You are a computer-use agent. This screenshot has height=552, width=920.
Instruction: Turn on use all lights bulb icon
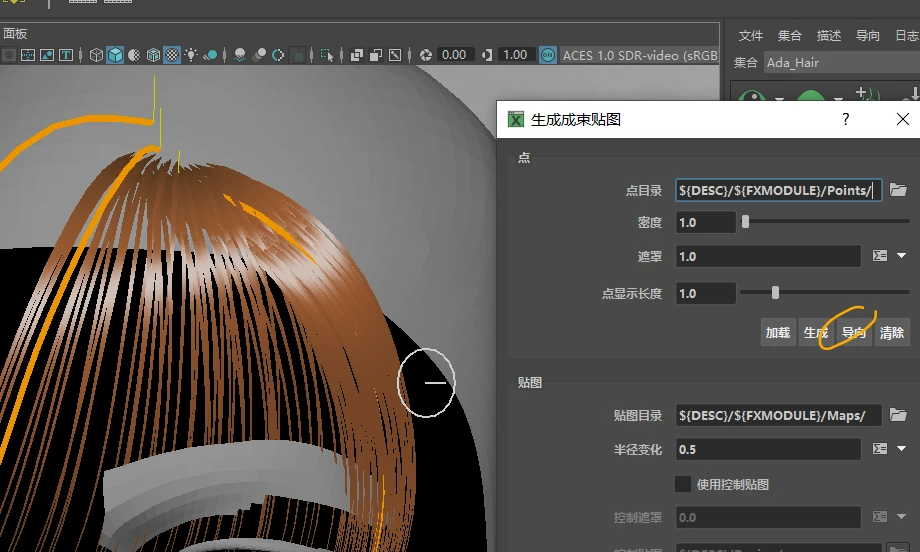coord(191,55)
